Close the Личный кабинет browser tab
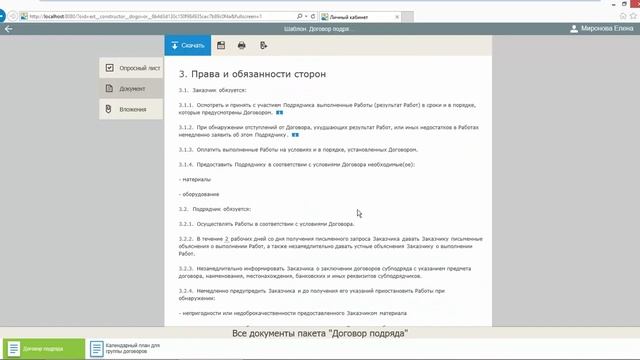Viewport: 640px width, 360px height. click(x=397, y=17)
